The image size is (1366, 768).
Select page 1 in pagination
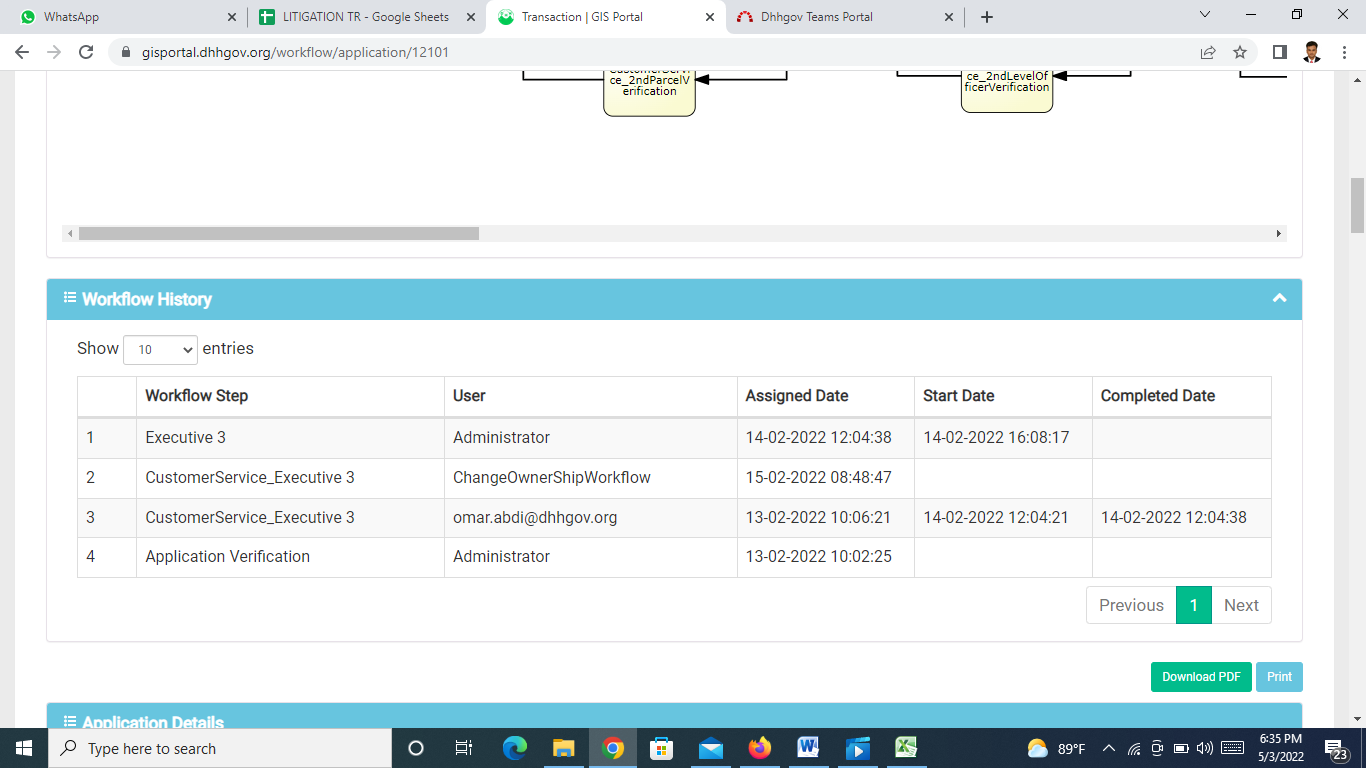pos(1194,605)
